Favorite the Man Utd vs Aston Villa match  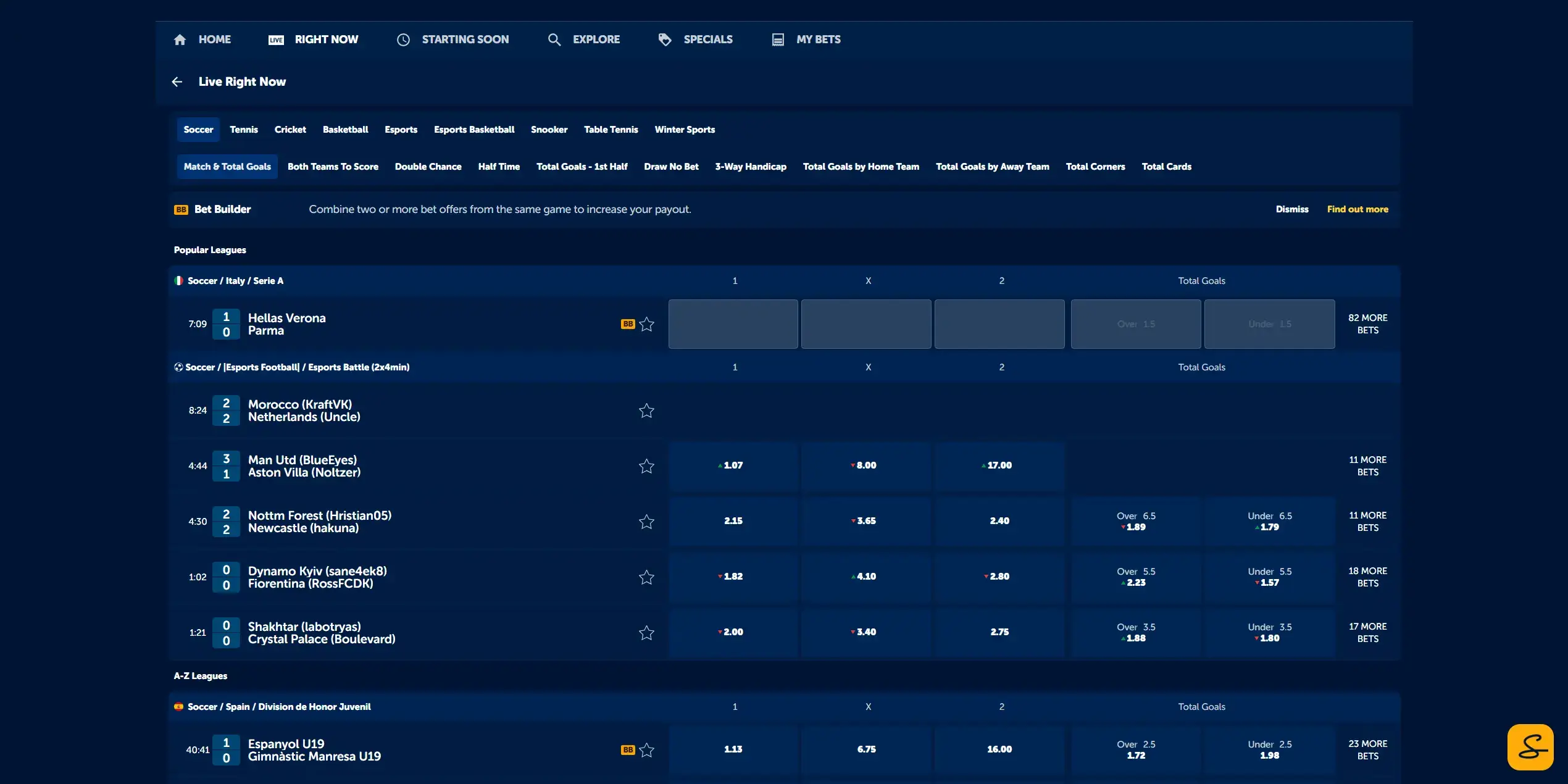pos(646,466)
